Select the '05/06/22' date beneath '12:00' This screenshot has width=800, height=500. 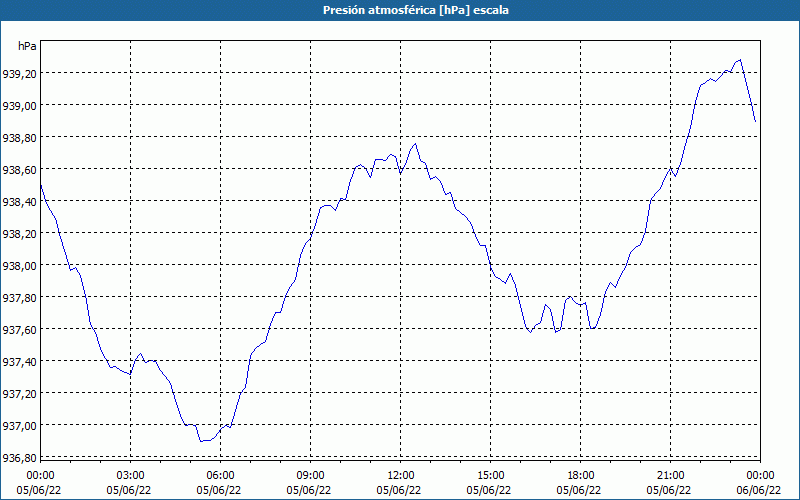[x=399, y=490]
